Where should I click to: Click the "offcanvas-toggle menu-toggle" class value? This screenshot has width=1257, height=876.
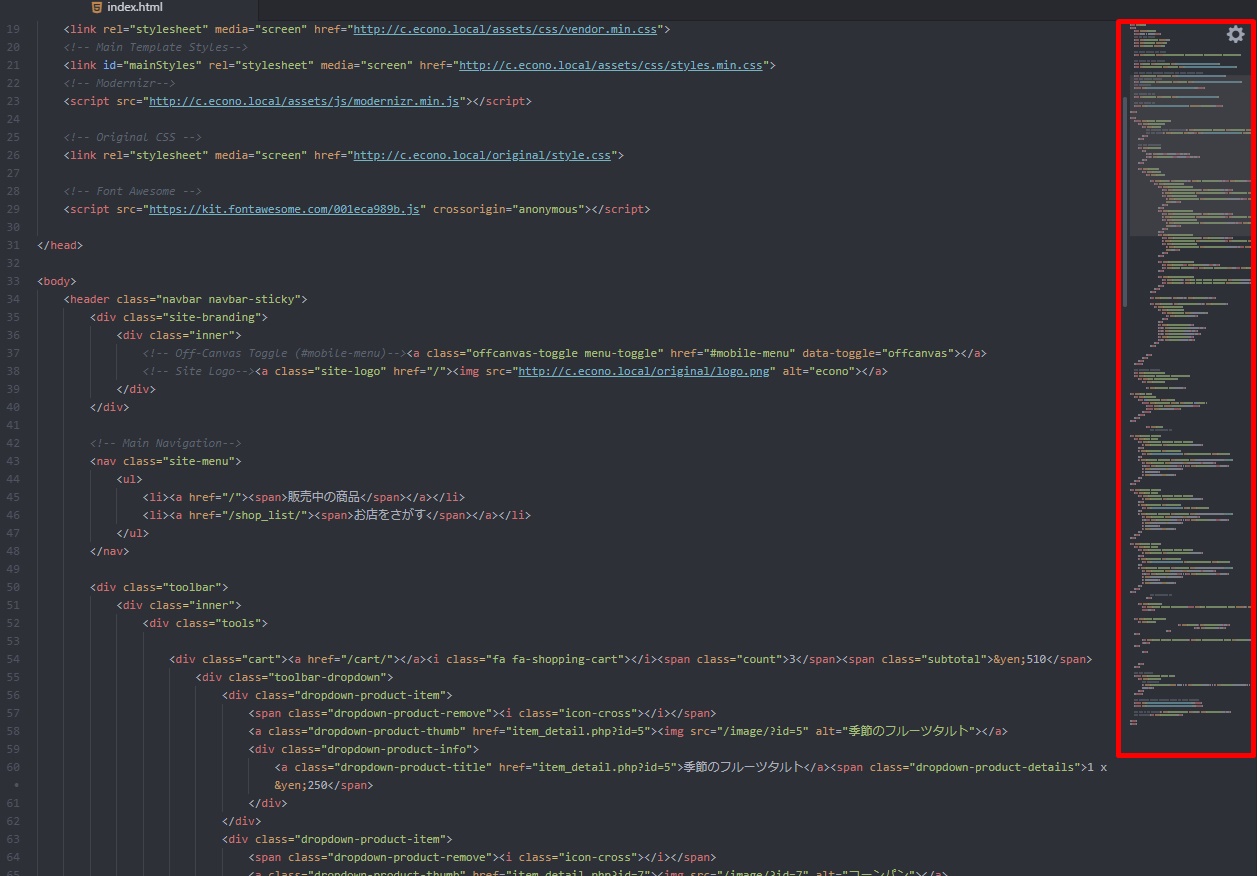click(x=565, y=353)
